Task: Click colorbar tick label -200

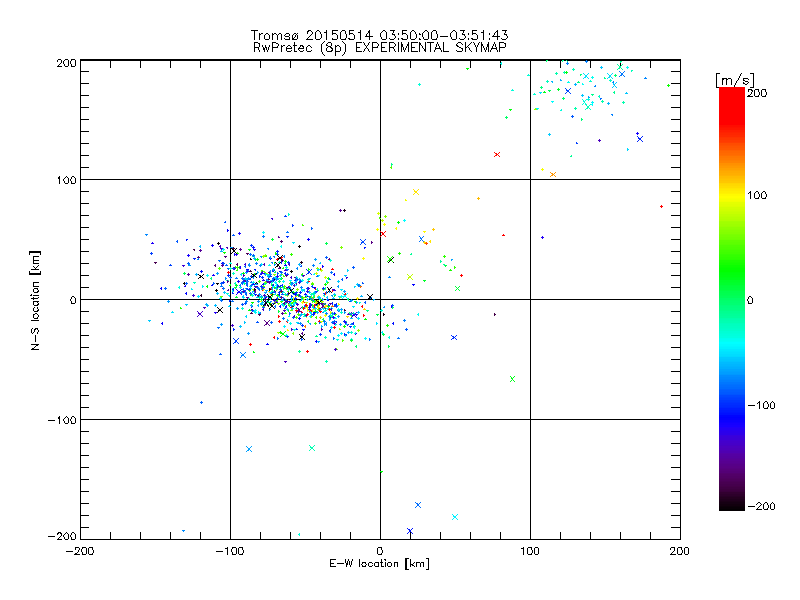Action: 761,506
